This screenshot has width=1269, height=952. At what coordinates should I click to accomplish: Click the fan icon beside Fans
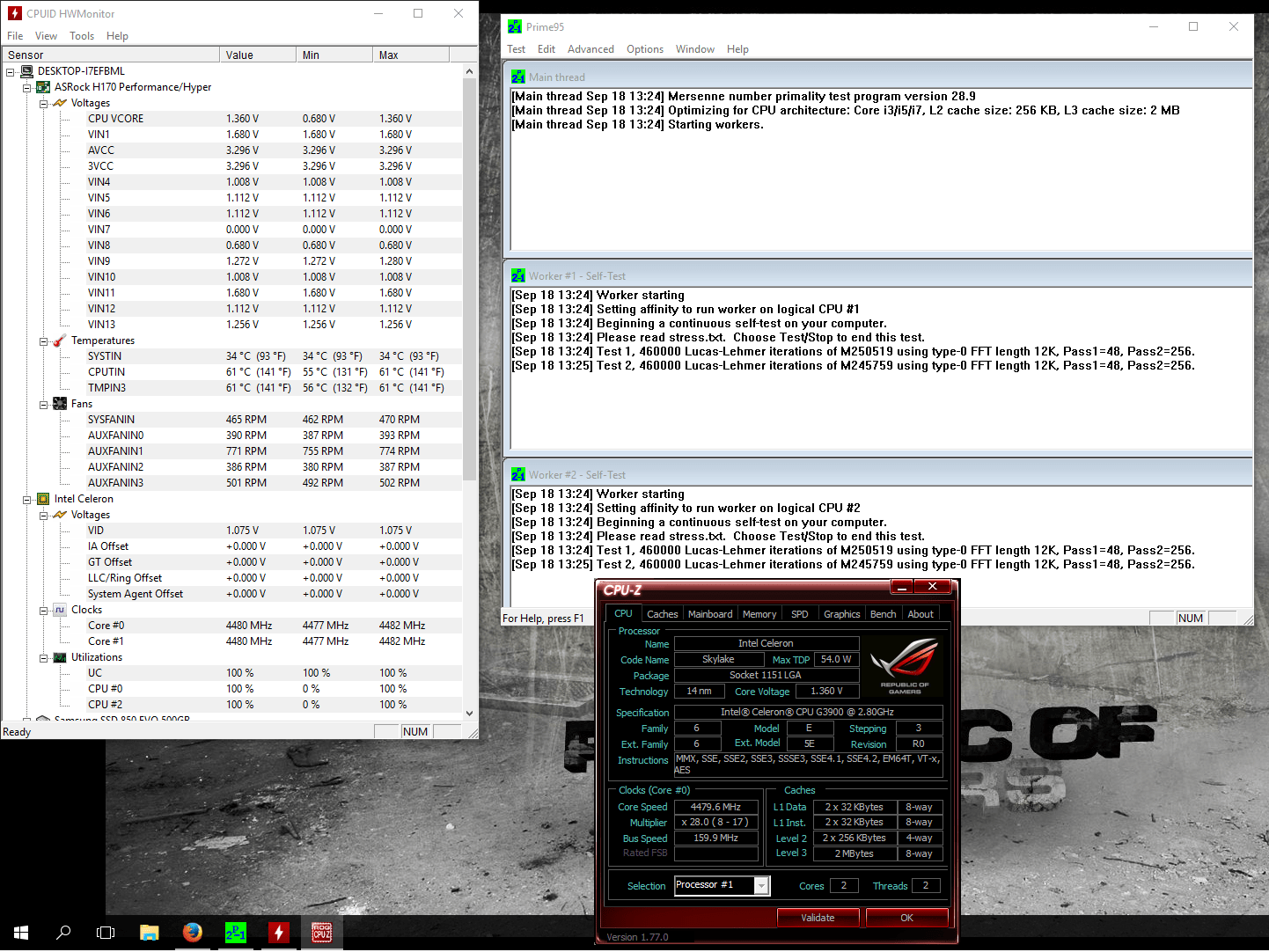point(60,404)
